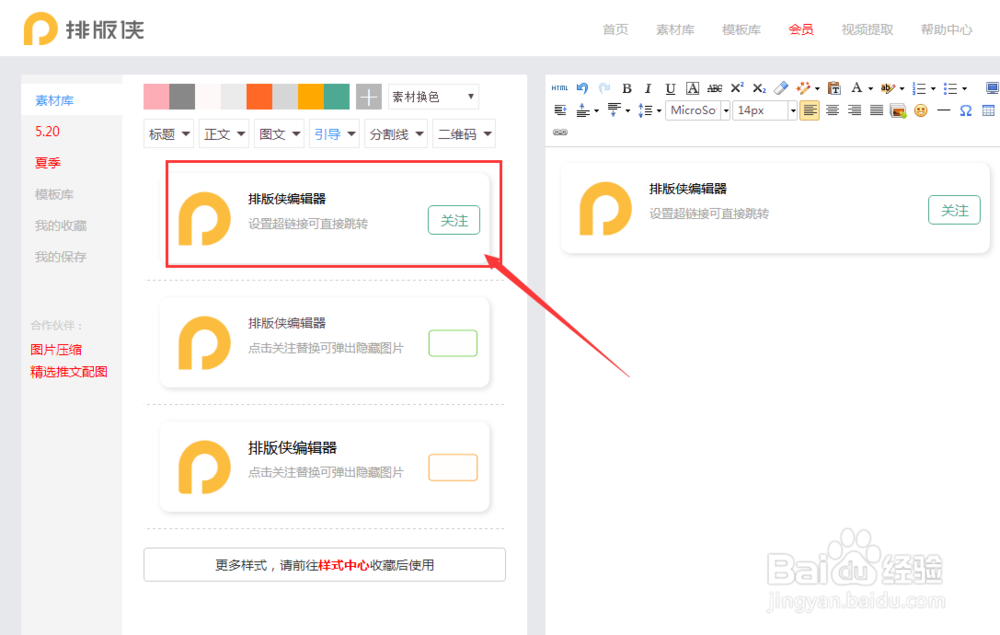1000x635 pixels.
Task: Open 首页 in the top navigation
Action: [x=615, y=29]
